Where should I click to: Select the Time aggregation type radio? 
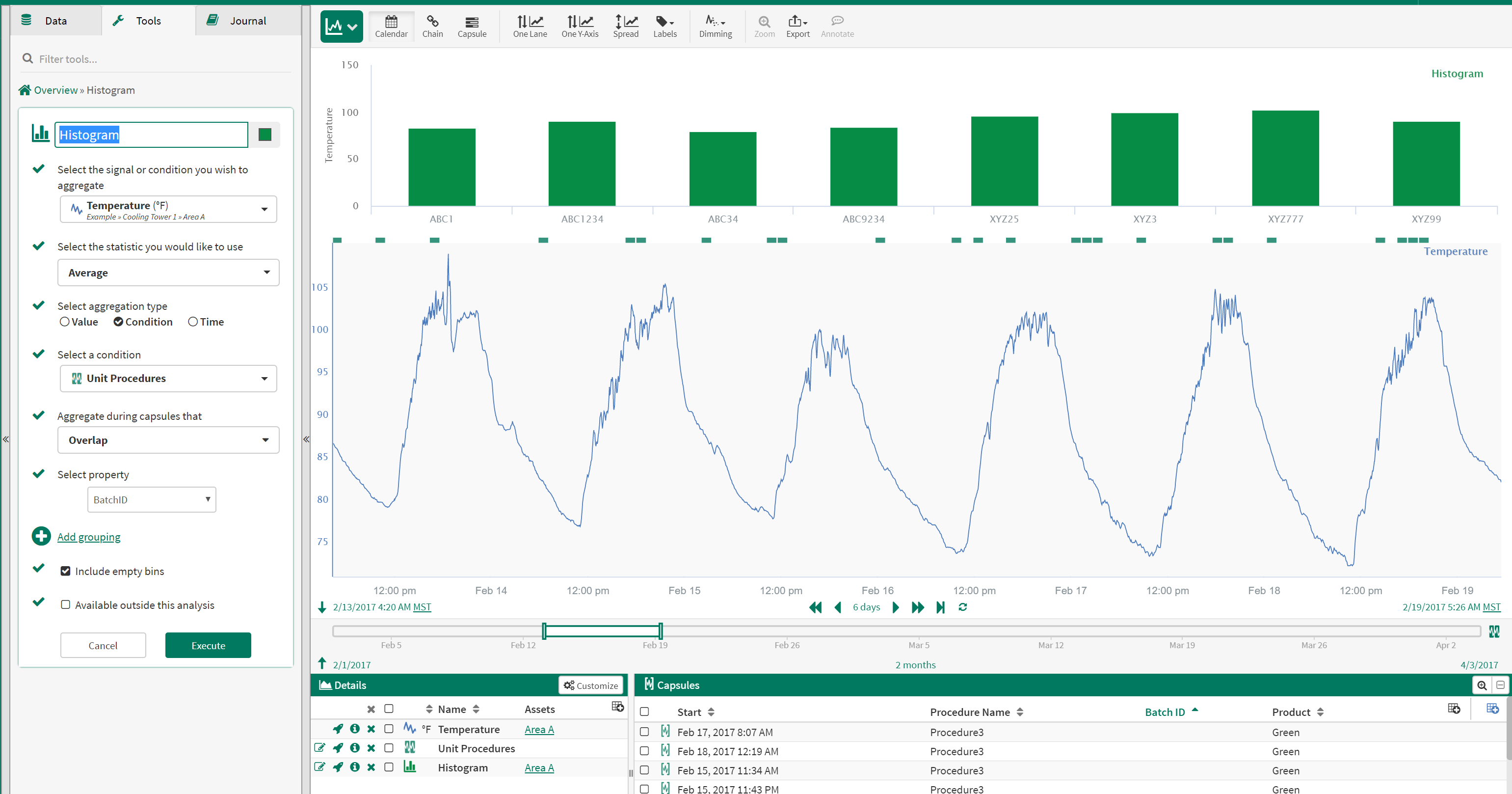(193, 322)
